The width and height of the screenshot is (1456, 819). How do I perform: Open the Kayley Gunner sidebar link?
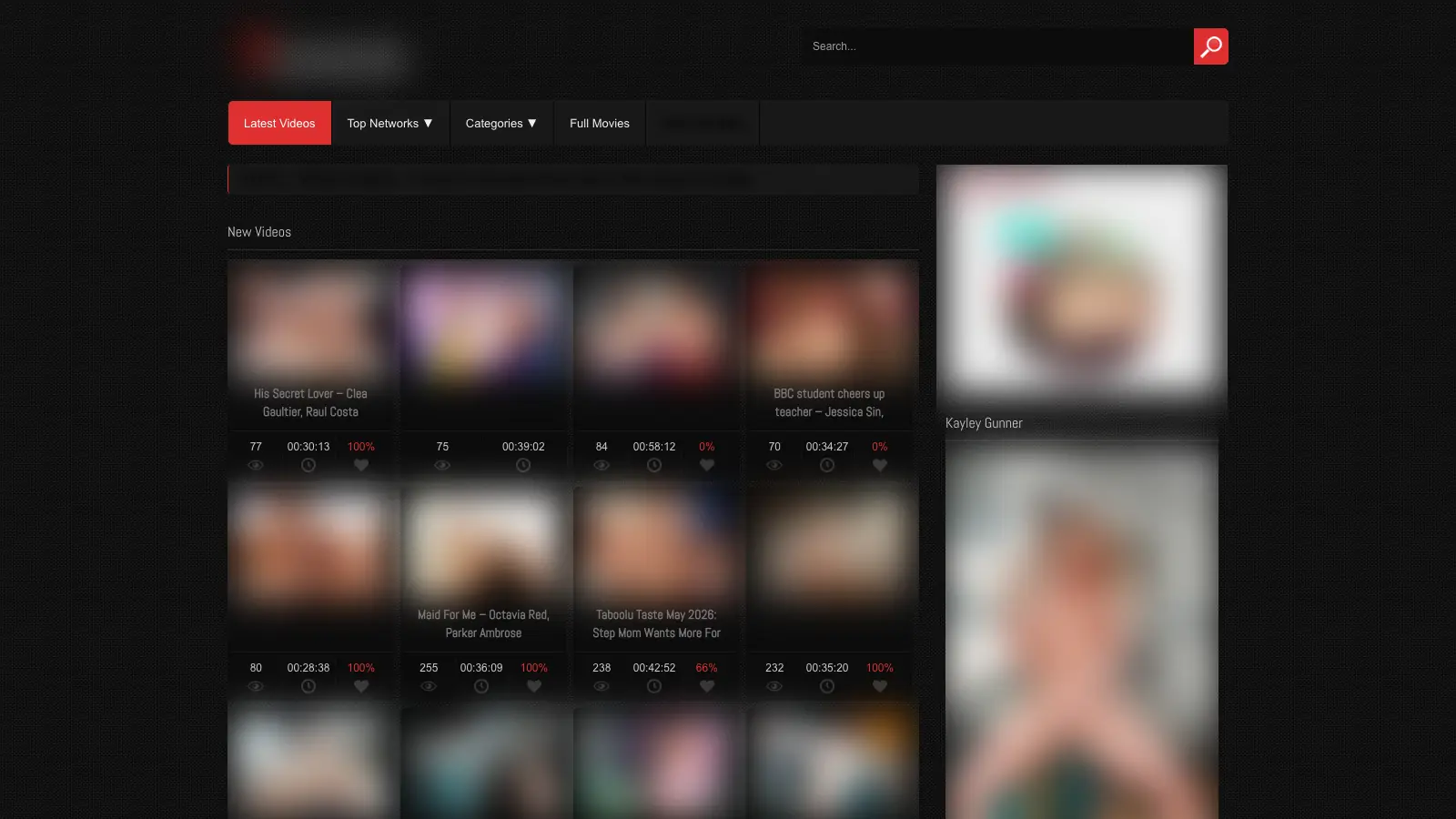pos(984,423)
